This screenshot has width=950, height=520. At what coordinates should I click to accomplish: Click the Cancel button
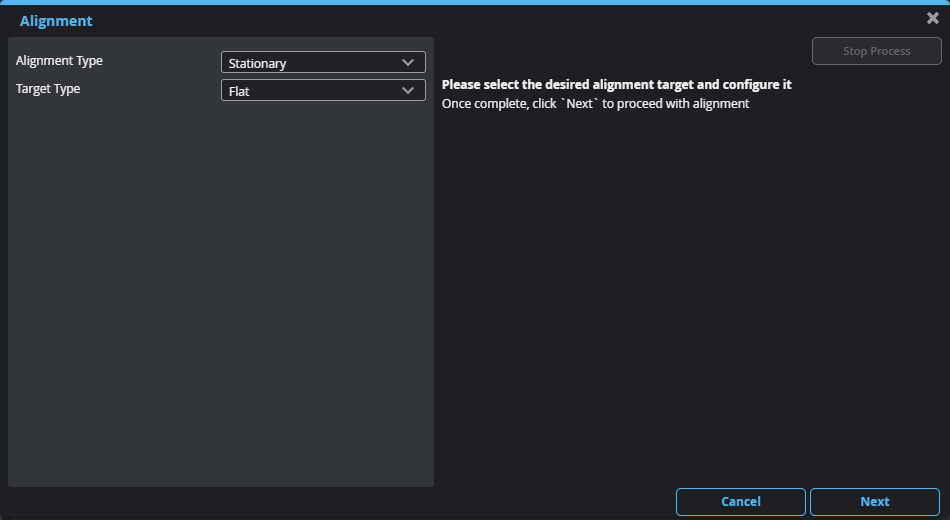click(740, 501)
